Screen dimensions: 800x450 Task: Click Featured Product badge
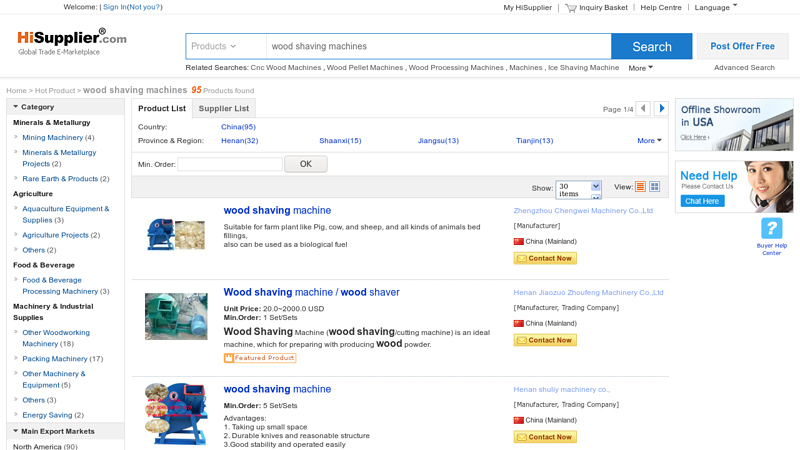point(260,358)
